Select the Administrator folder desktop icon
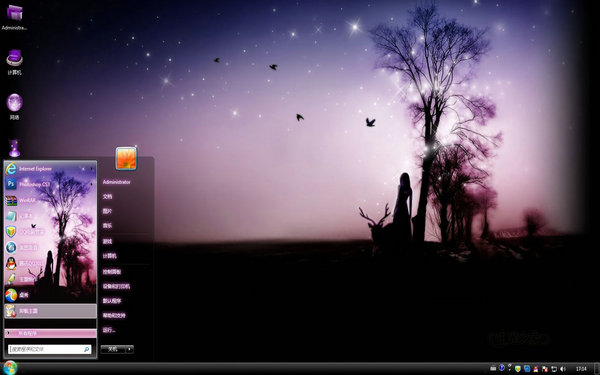 click(14, 17)
